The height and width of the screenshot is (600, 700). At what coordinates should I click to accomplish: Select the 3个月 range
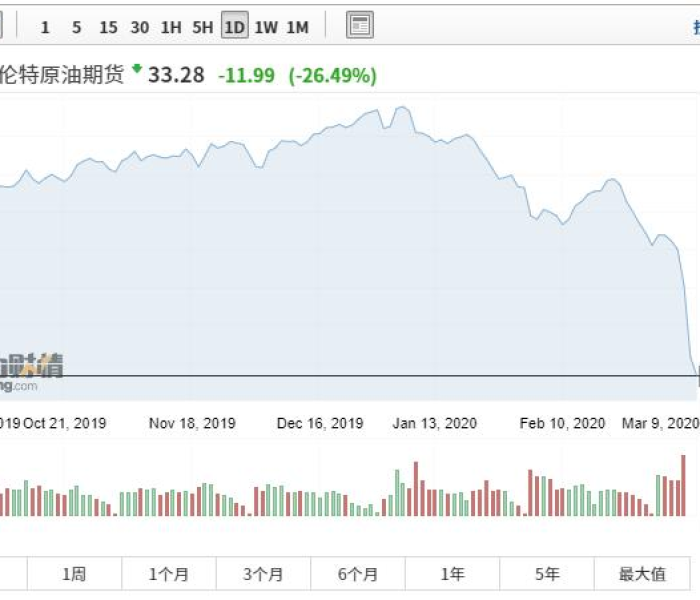point(263,574)
